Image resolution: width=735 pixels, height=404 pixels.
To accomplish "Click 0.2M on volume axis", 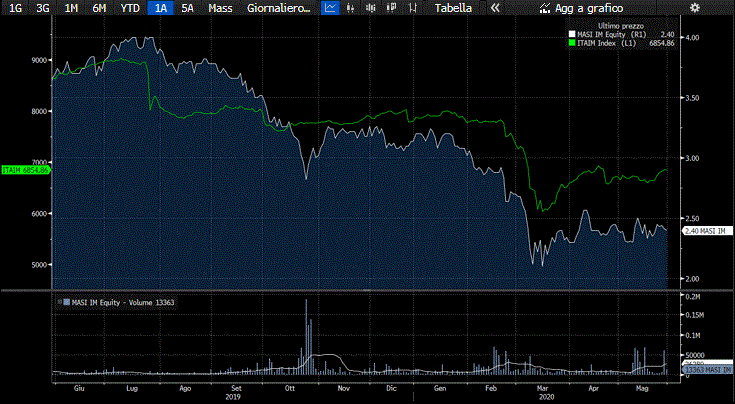I will pos(693,297).
